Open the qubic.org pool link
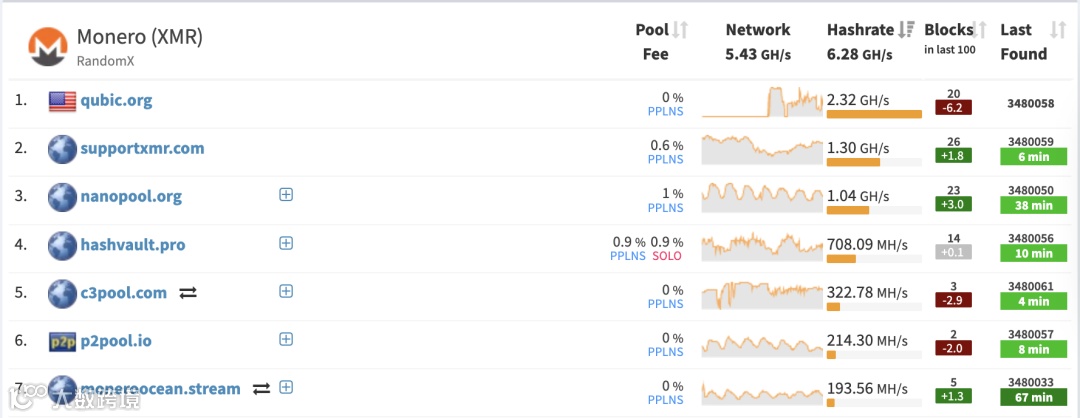The image size is (1080, 418). pos(116,100)
